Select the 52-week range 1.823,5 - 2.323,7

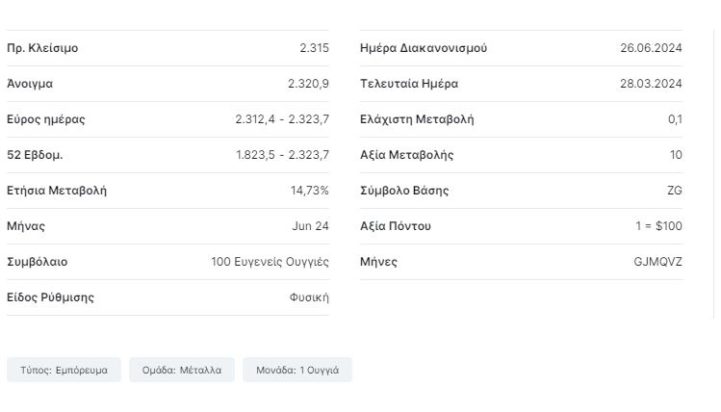coord(282,155)
